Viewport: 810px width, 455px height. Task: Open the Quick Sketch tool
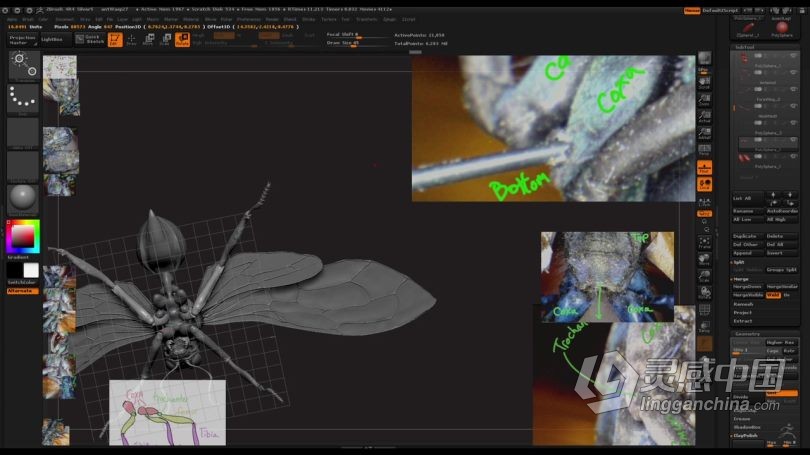[x=90, y=39]
